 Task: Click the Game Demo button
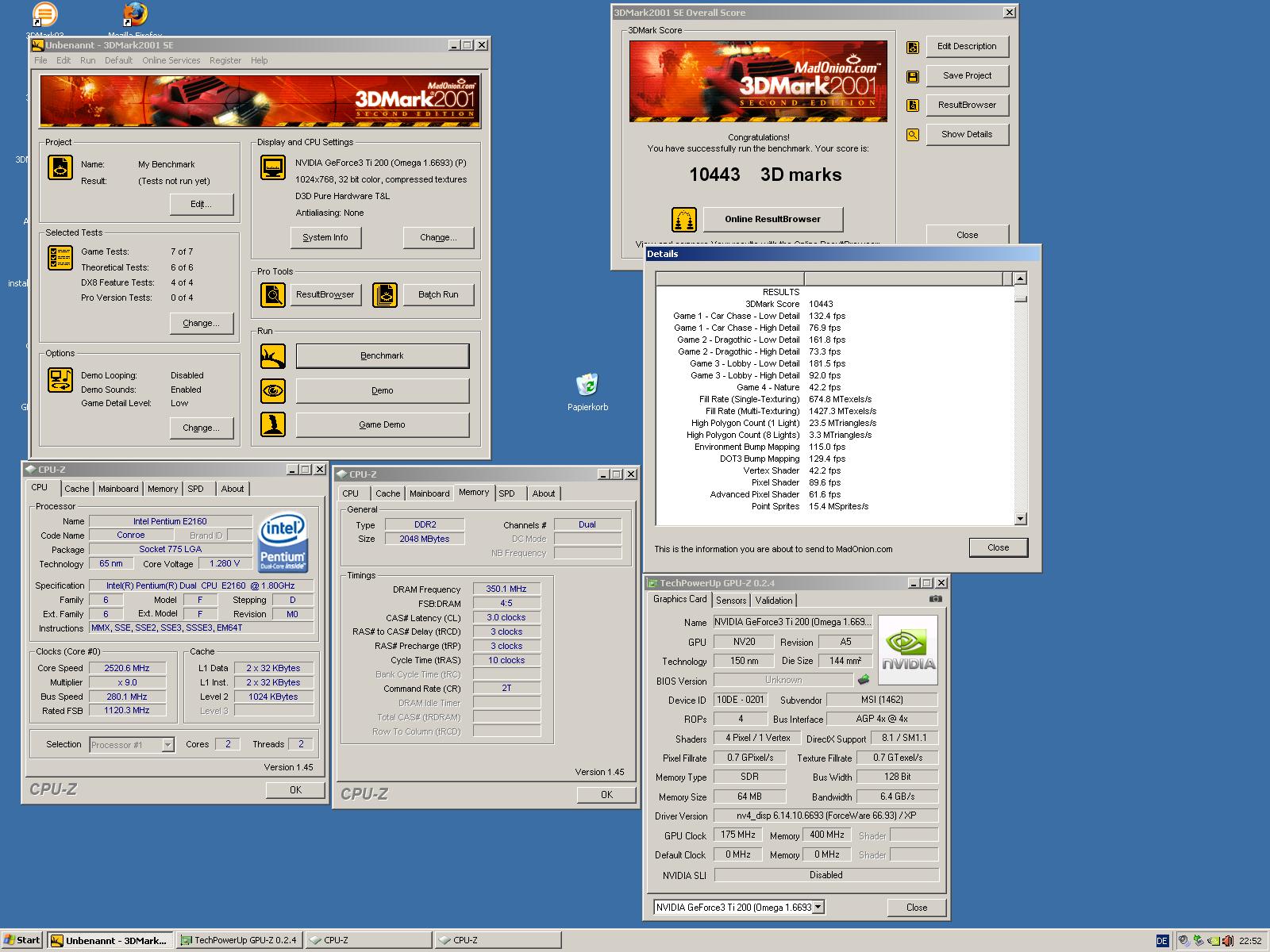(x=383, y=424)
